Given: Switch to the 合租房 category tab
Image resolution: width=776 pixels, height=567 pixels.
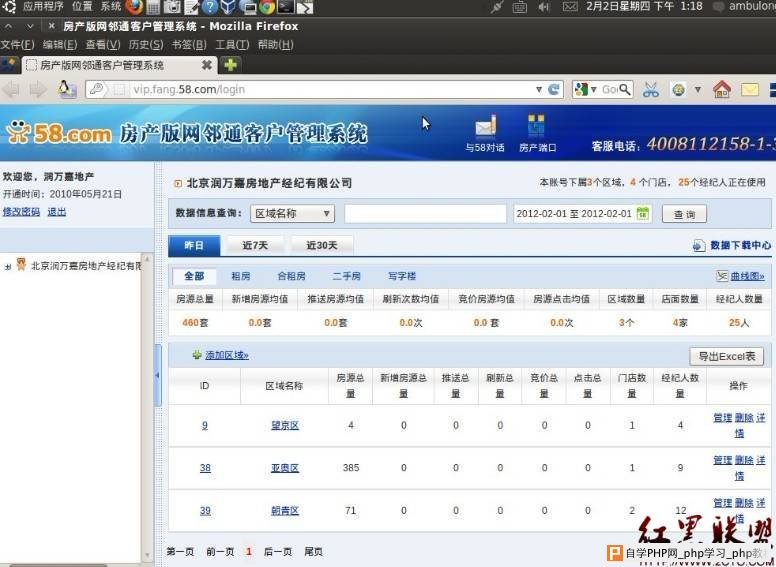Looking at the screenshot, I should tap(291, 276).
